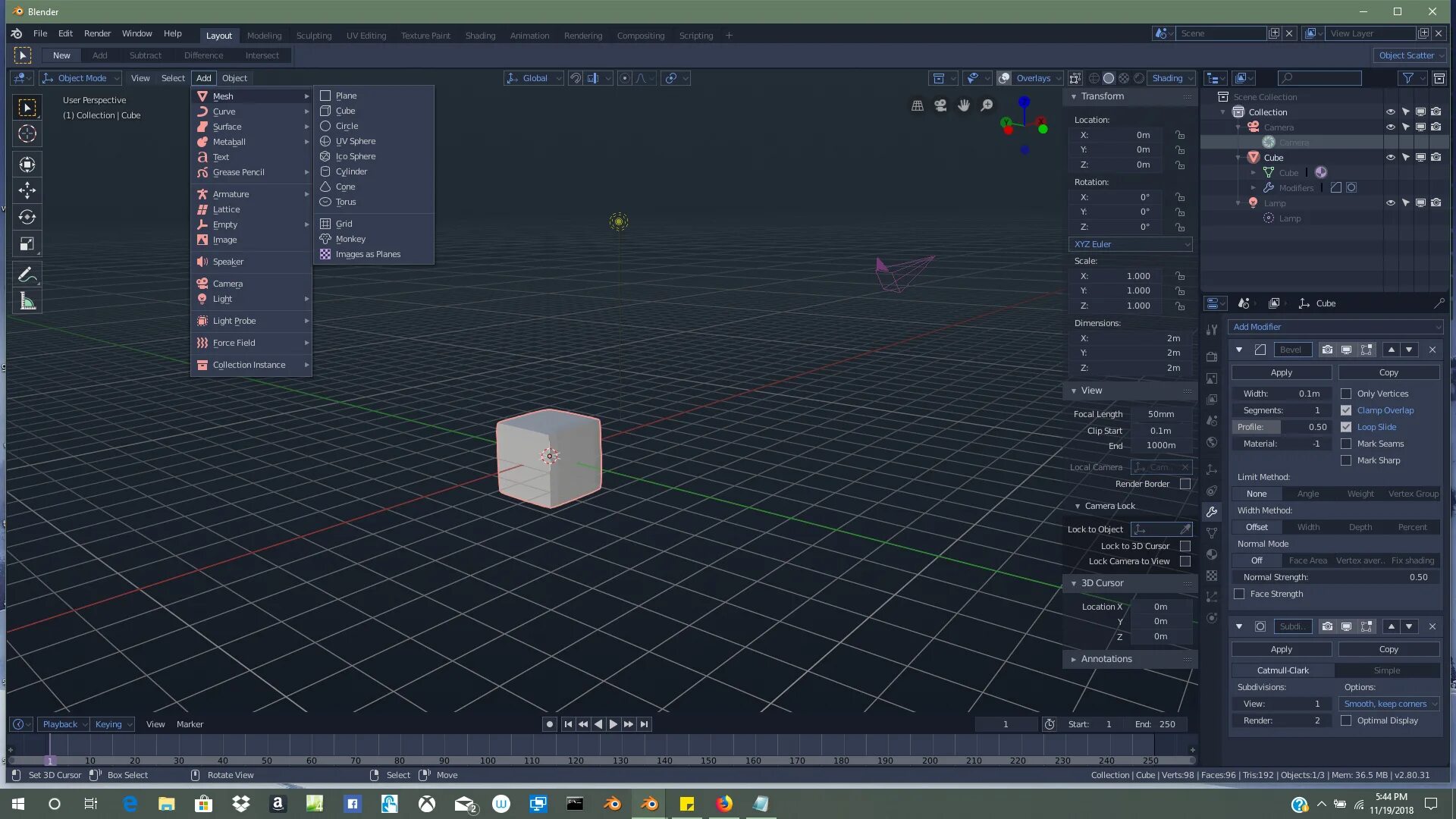Open the Add Modifier dropdown
The image size is (1456, 819).
click(1335, 327)
